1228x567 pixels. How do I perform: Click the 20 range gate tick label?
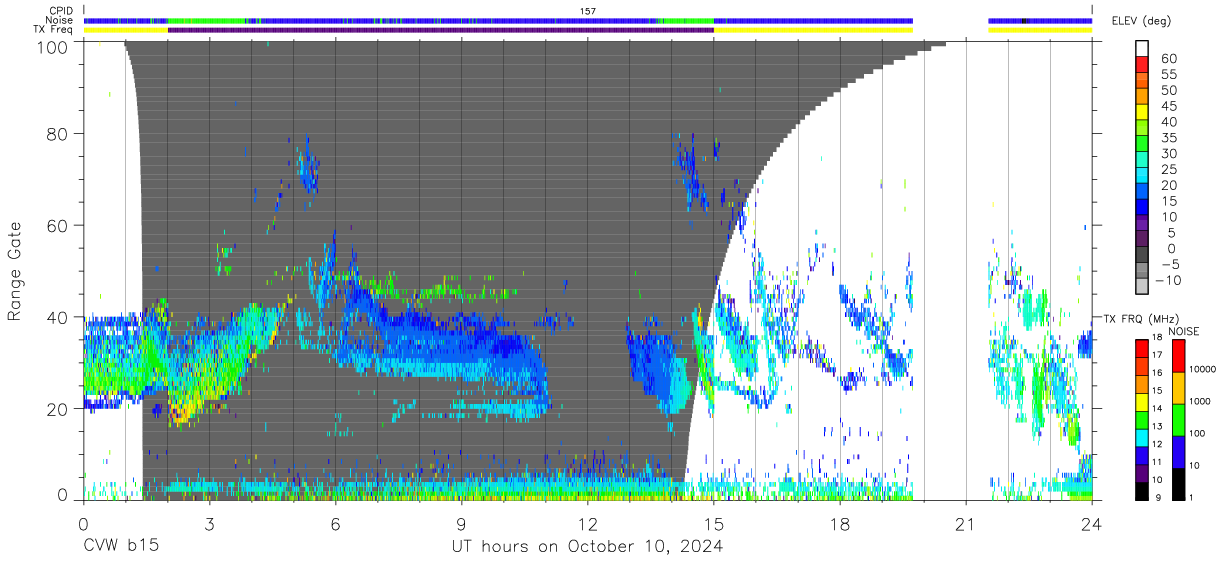pos(58,409)
